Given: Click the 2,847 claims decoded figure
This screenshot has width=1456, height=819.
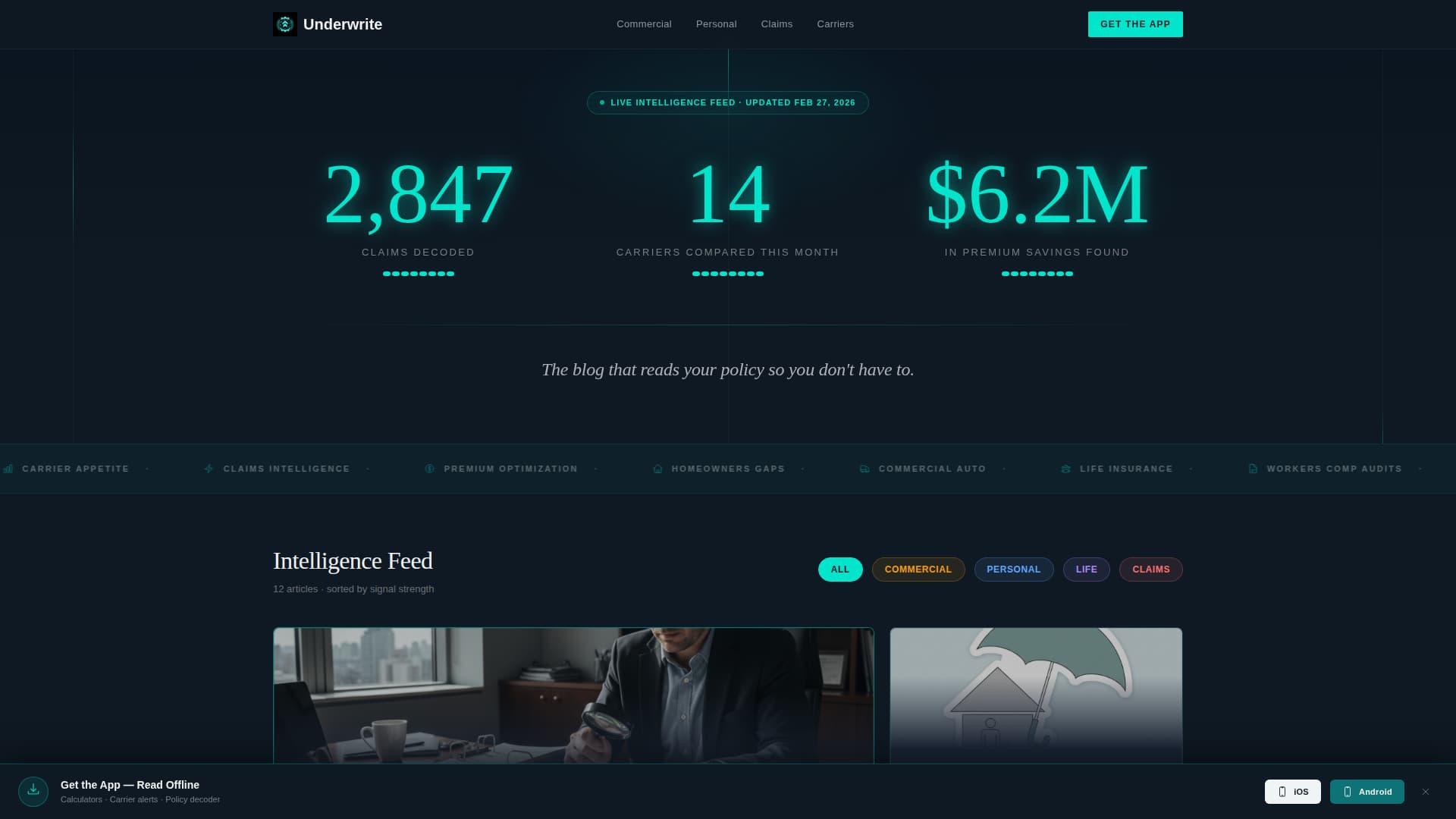Looking at the screenshot, I should (x=419, y=195).
